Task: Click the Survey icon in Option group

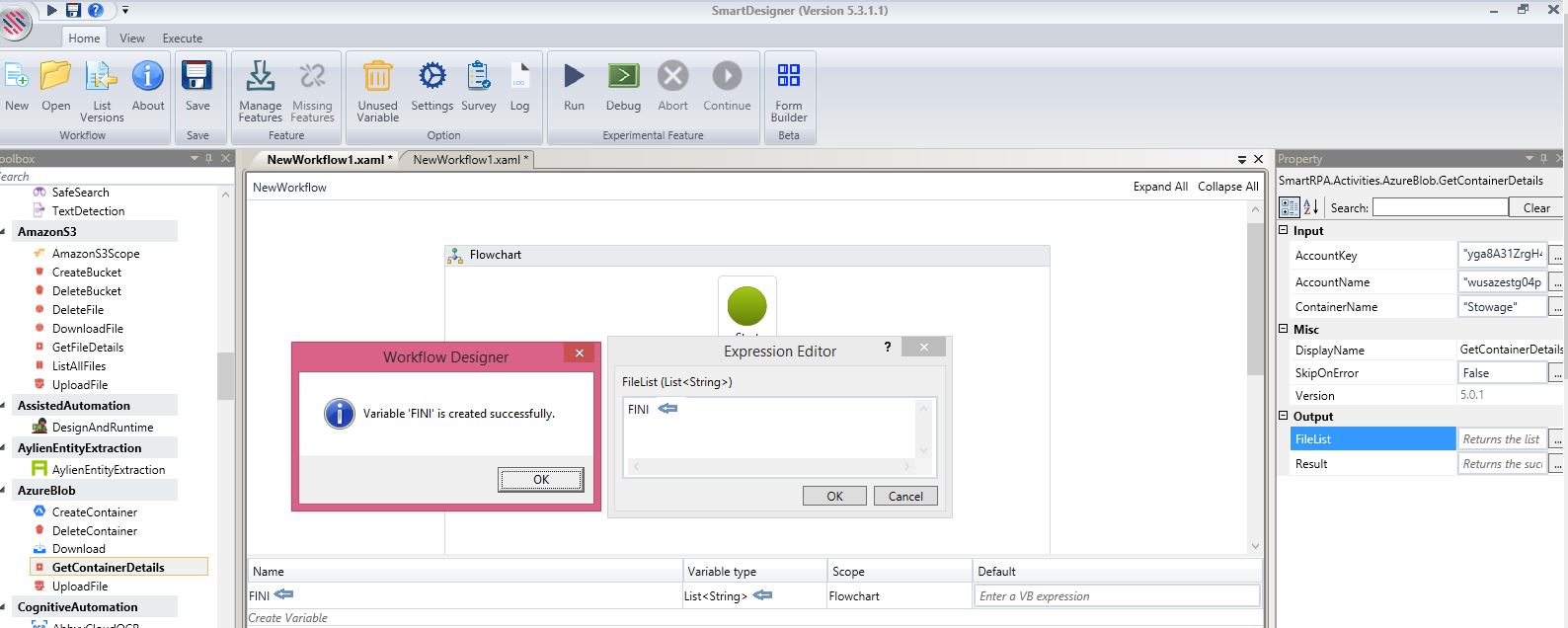Action: [479, 77]
